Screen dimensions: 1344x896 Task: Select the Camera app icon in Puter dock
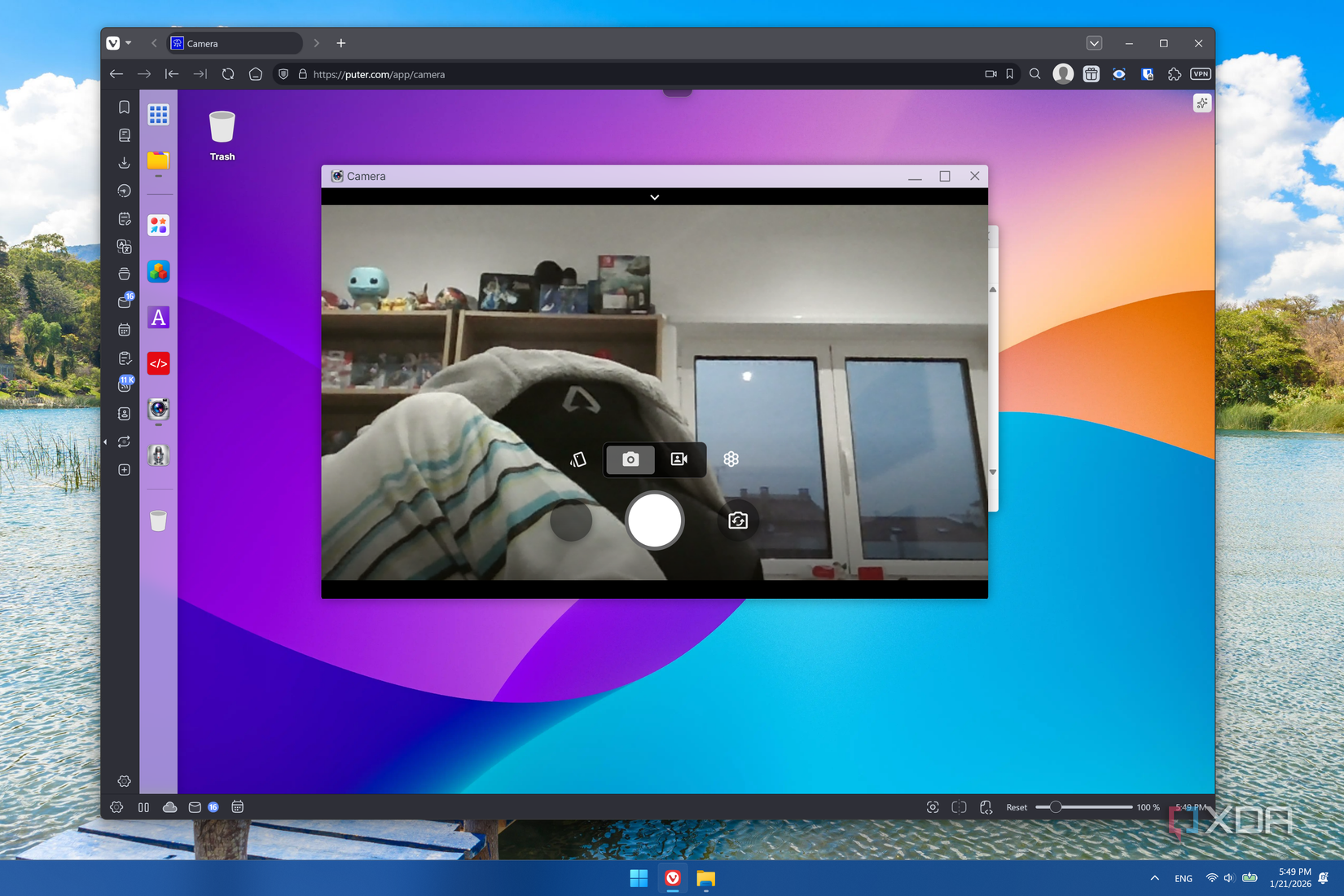point(158,409)
